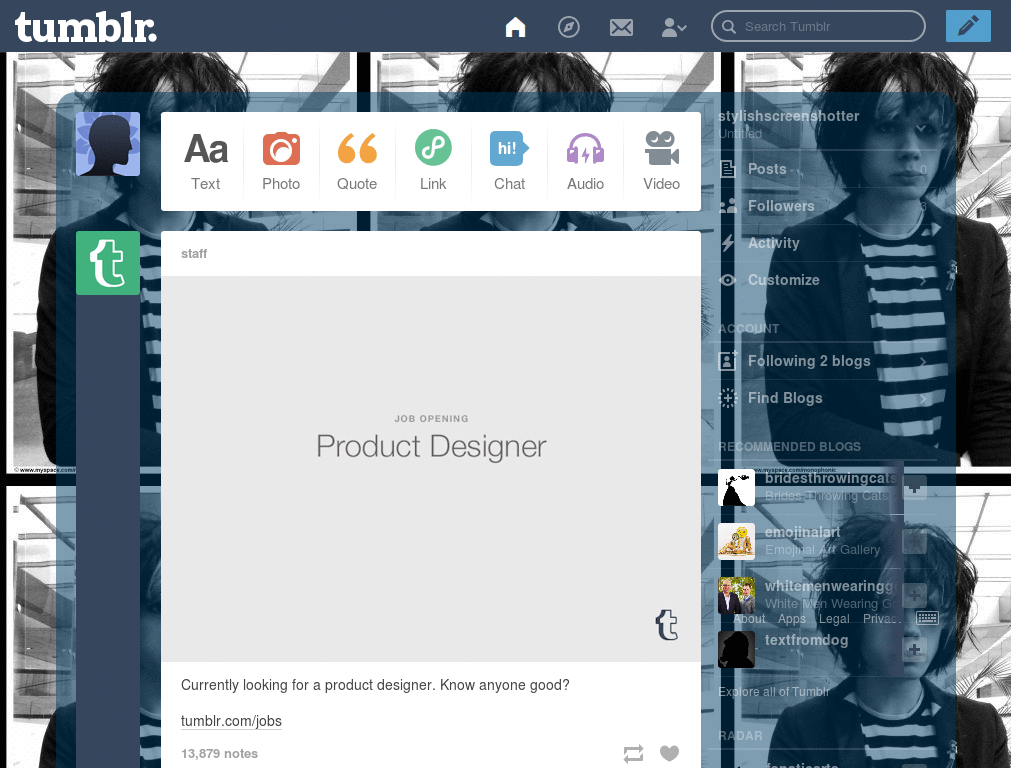Click the green staff Tumblr avatar
Screen dimensions: 1024x768
pos(108,263)
